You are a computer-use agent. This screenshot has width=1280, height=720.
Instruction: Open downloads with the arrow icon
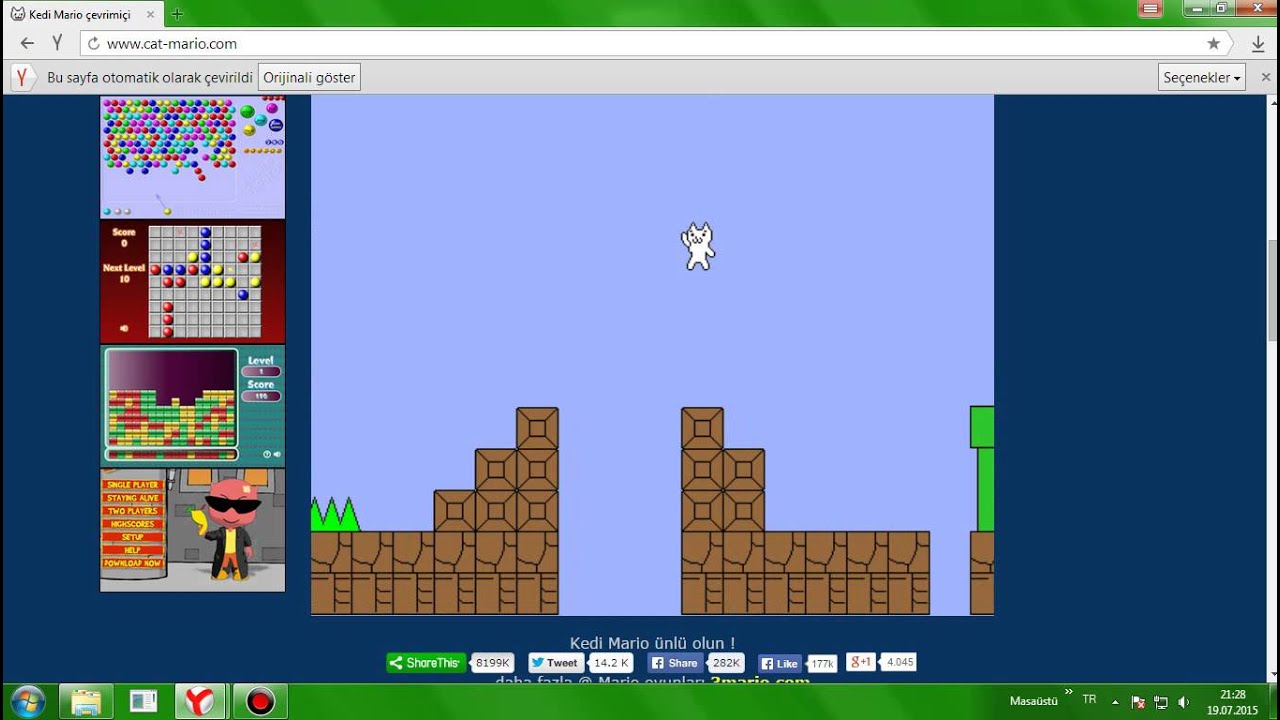(1258, 43)
